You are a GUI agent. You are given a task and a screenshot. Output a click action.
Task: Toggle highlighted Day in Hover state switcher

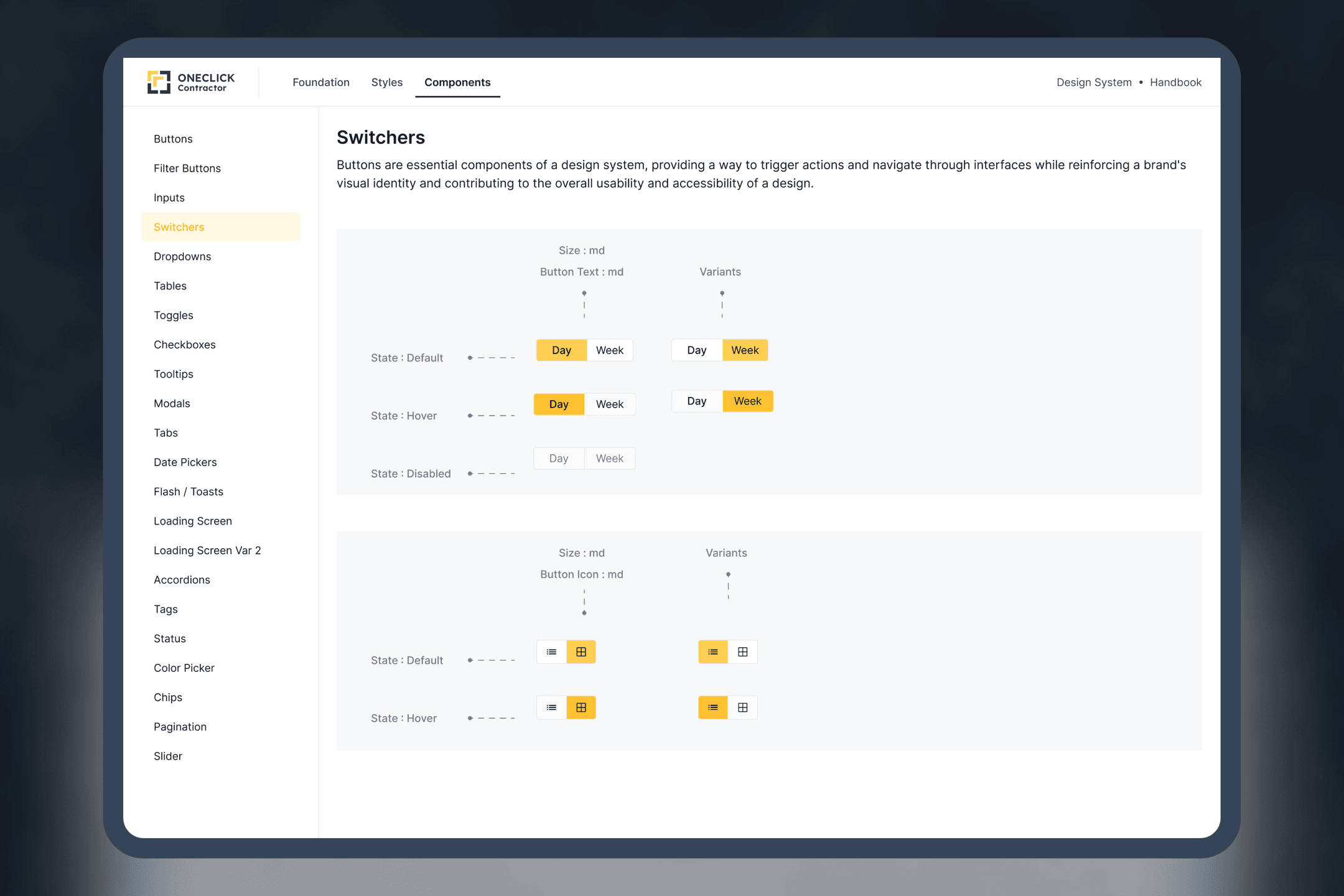click(559, 404)
